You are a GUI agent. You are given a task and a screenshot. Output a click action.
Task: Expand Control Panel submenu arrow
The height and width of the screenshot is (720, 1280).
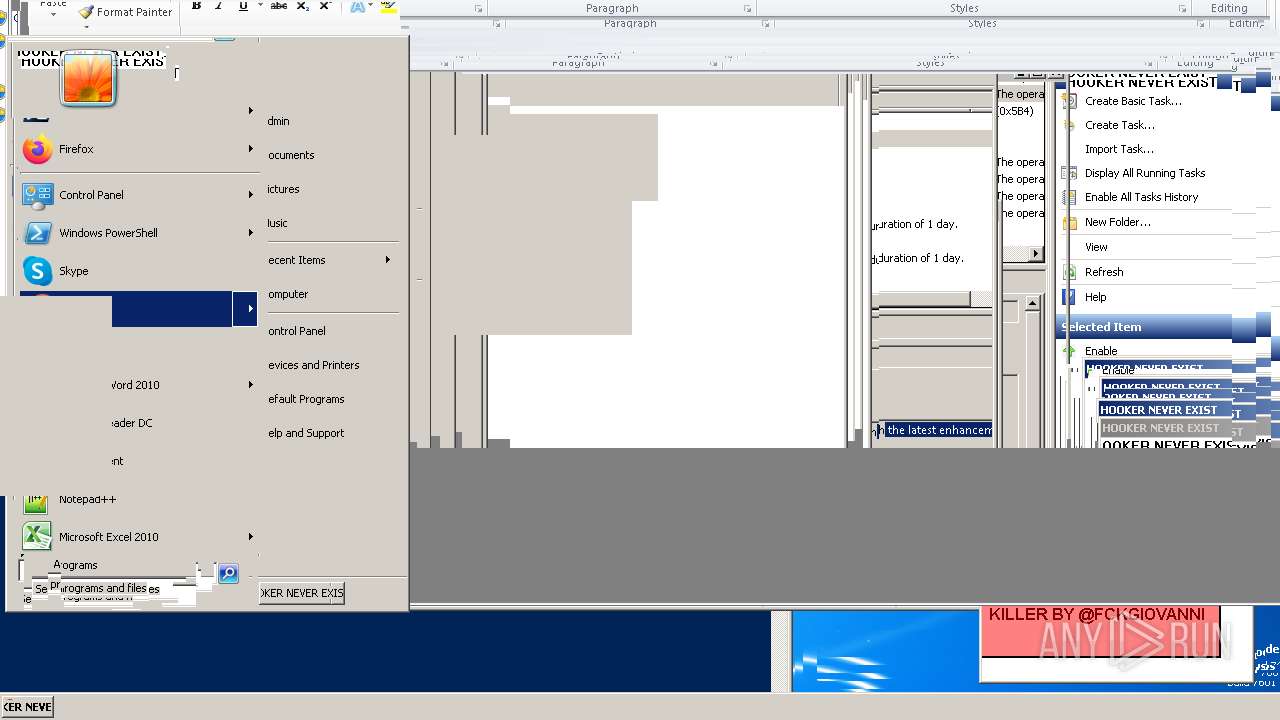click(x=251, y=195)
